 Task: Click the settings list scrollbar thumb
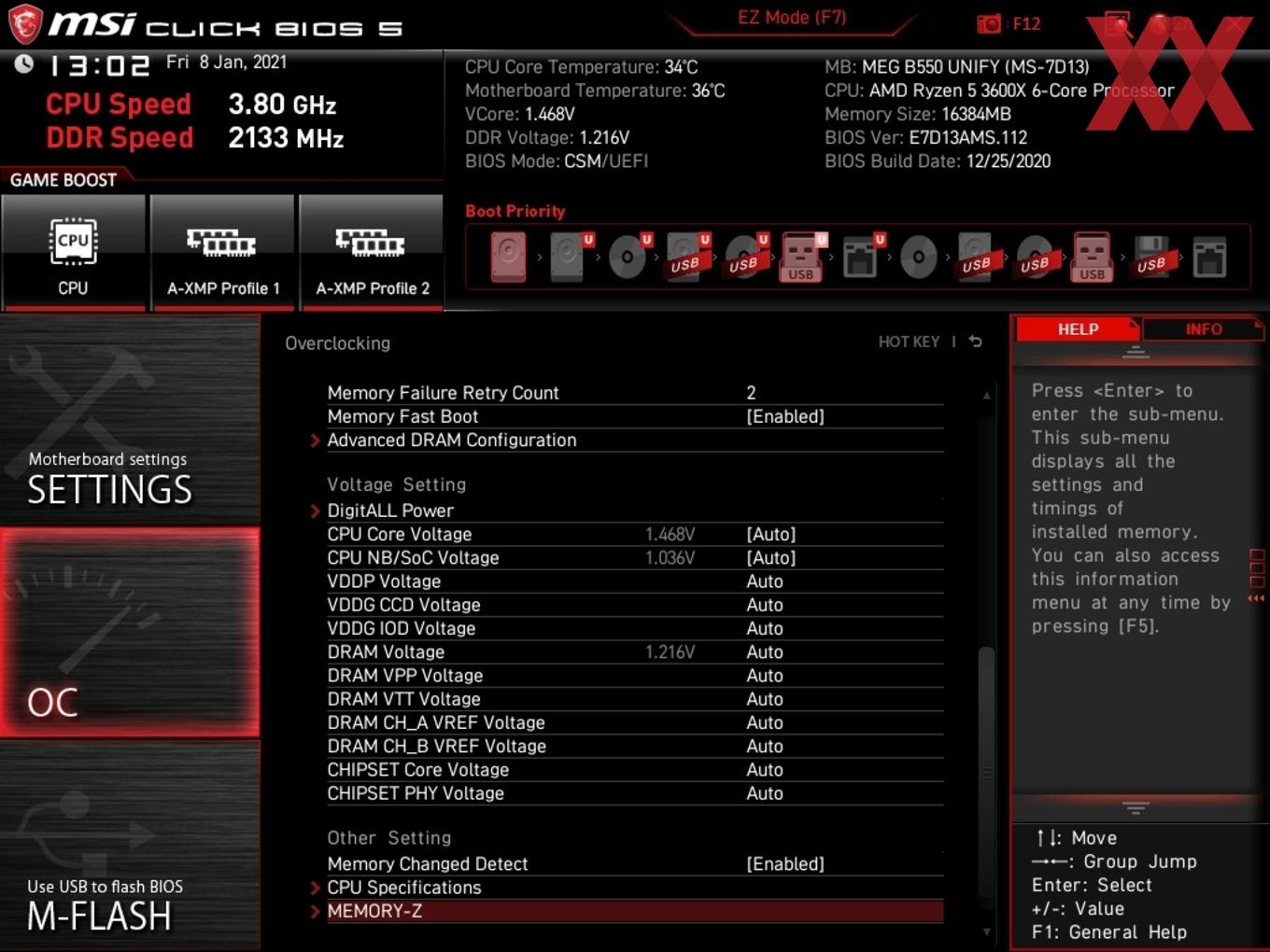986,771
